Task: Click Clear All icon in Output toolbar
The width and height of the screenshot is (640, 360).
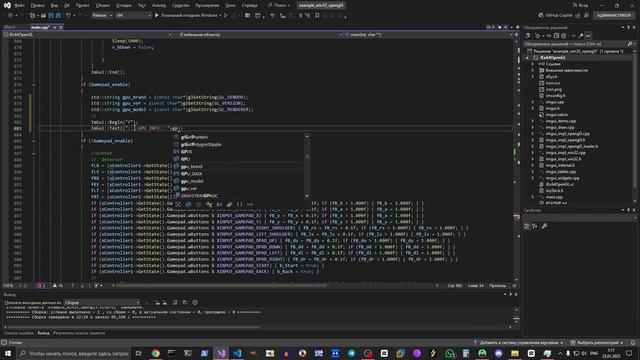Action: tap(175, 302)
